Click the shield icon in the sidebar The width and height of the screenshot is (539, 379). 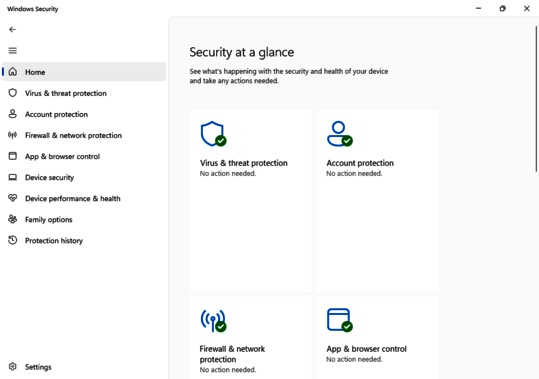(13, 93)
